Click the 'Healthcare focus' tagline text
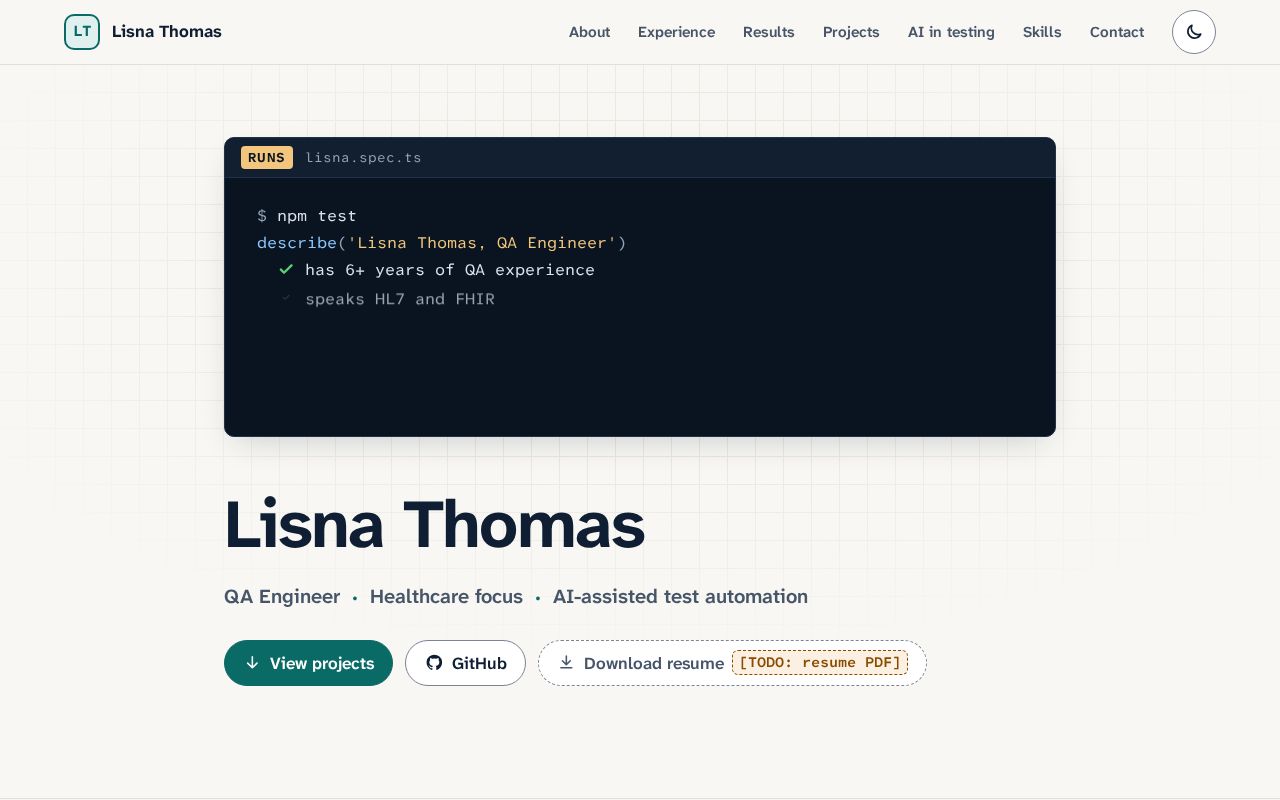This screenshot has height=800, width=1280. coord(446,597)
